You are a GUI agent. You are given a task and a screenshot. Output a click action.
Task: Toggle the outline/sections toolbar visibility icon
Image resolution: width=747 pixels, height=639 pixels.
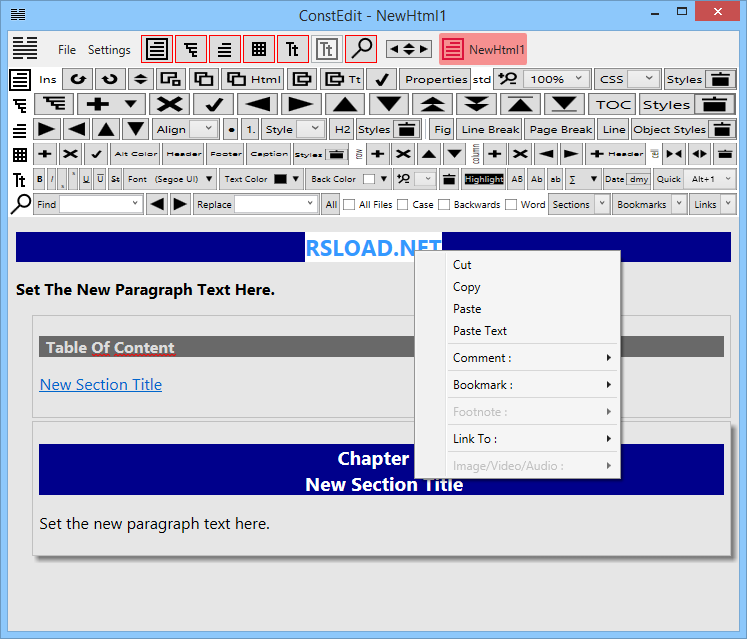[x=191, y=49]
